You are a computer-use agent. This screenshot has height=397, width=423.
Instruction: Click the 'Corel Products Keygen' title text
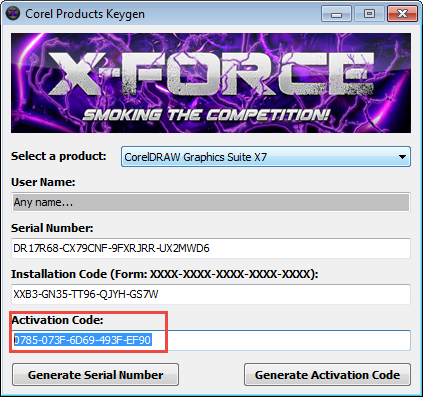click(x=85, y=14)
